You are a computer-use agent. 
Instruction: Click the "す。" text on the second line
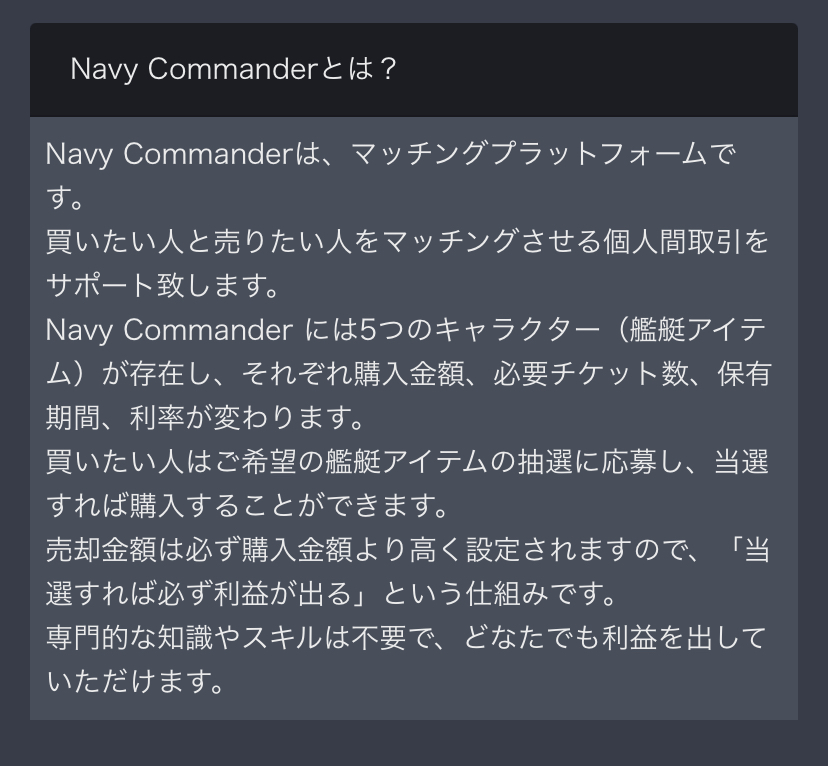click(64, 198)
